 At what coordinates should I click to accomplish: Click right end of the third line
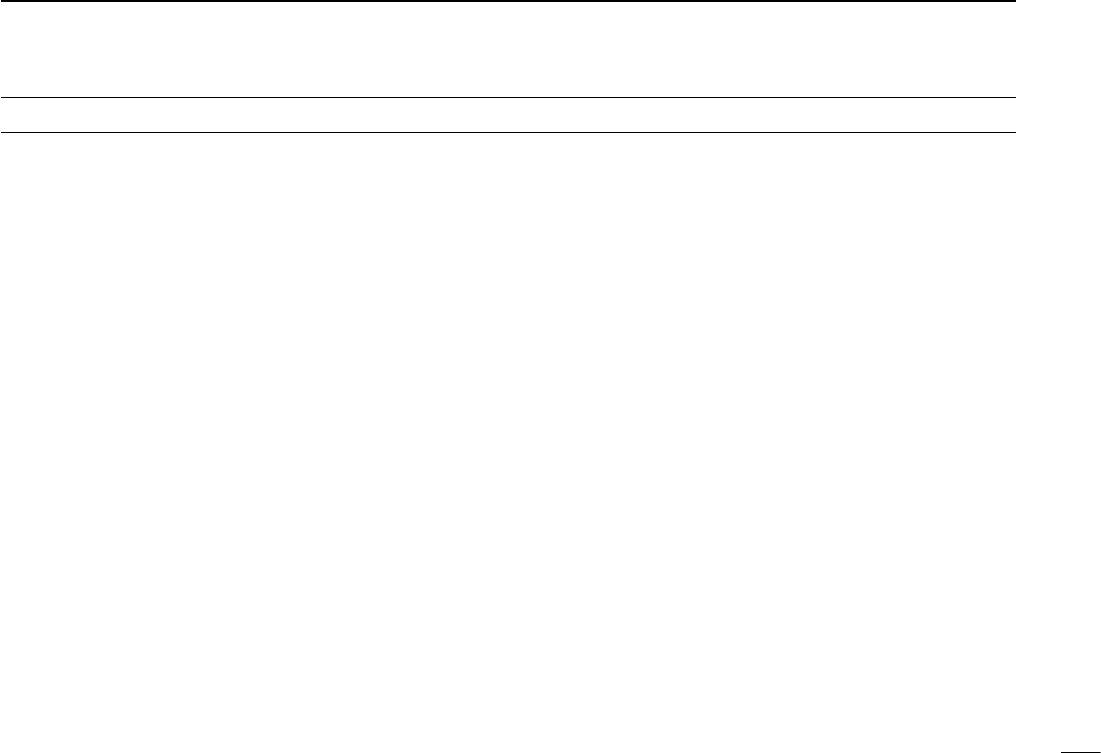[x=1013, y=132]
